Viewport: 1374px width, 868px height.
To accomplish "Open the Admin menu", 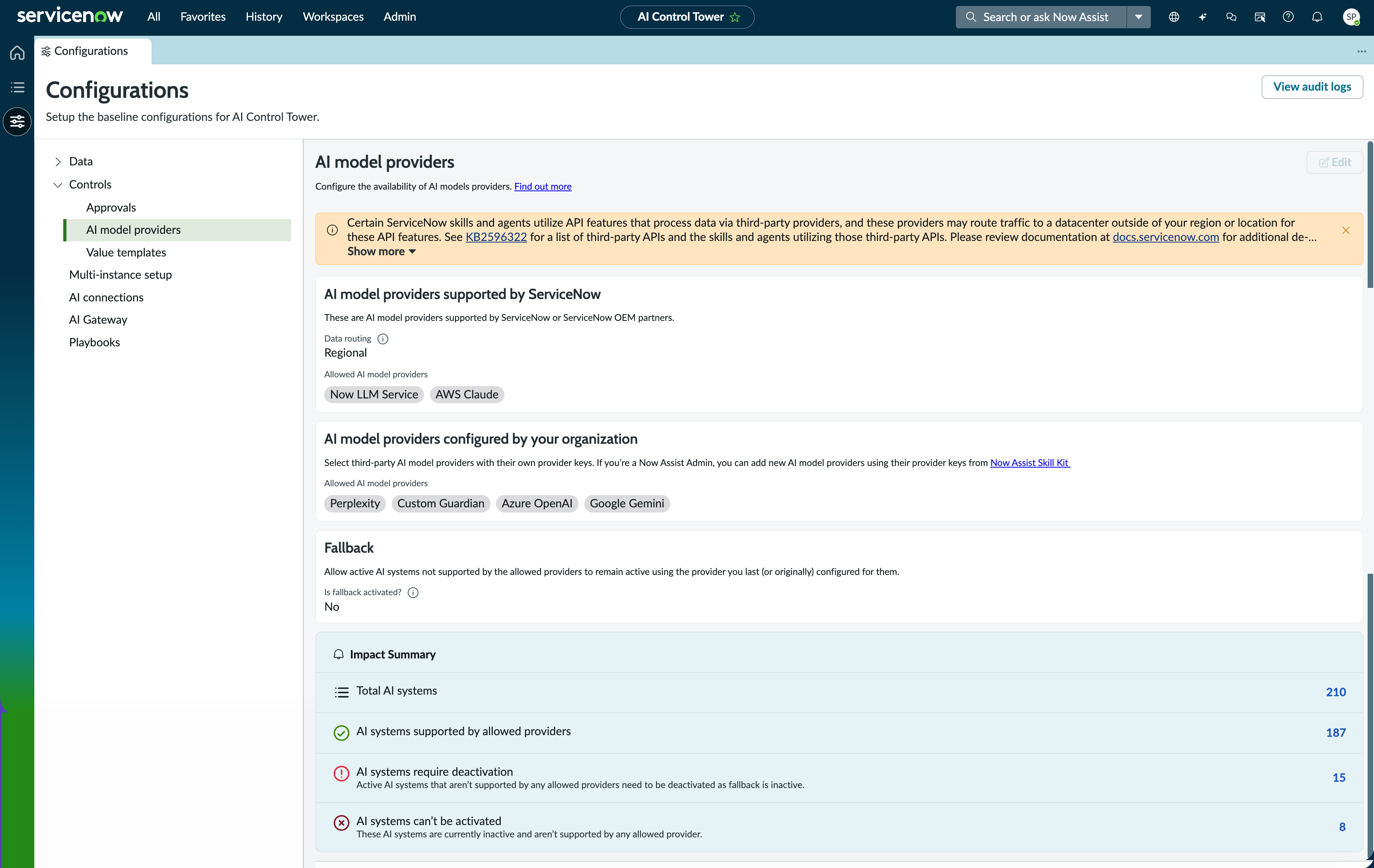I will pos(399,17).
